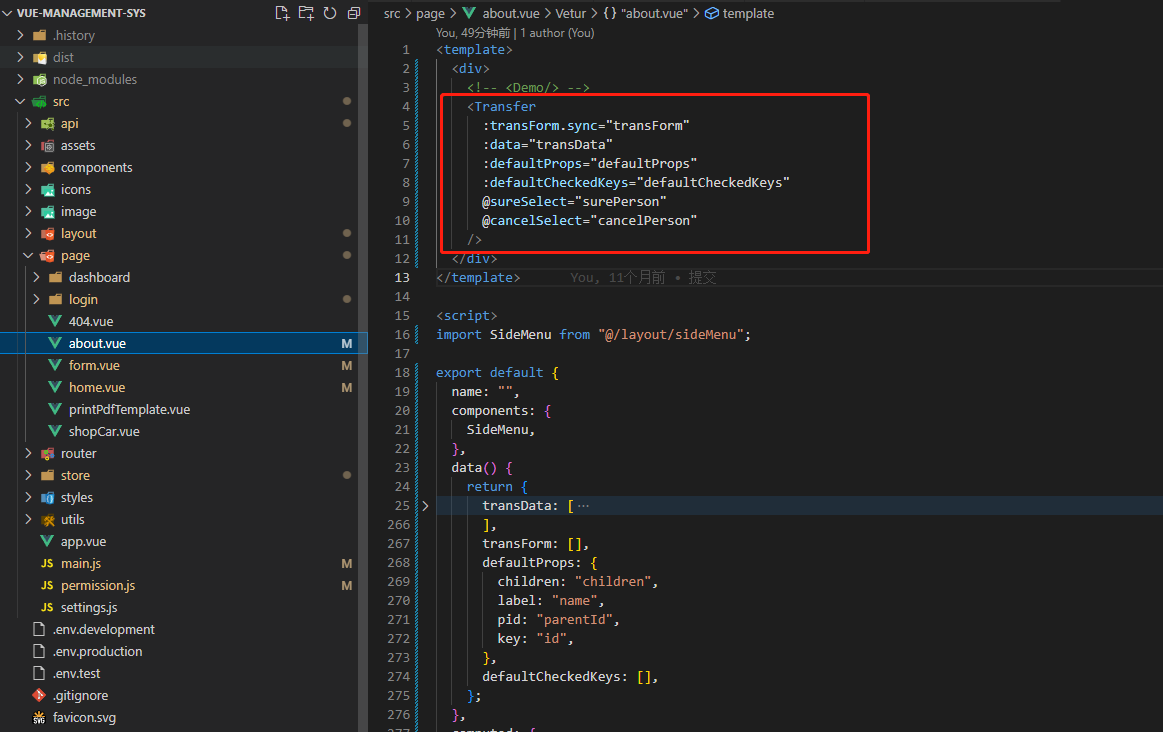1163x732 pixels.
Task: Open permission.js file
Action: click(98, 585)
